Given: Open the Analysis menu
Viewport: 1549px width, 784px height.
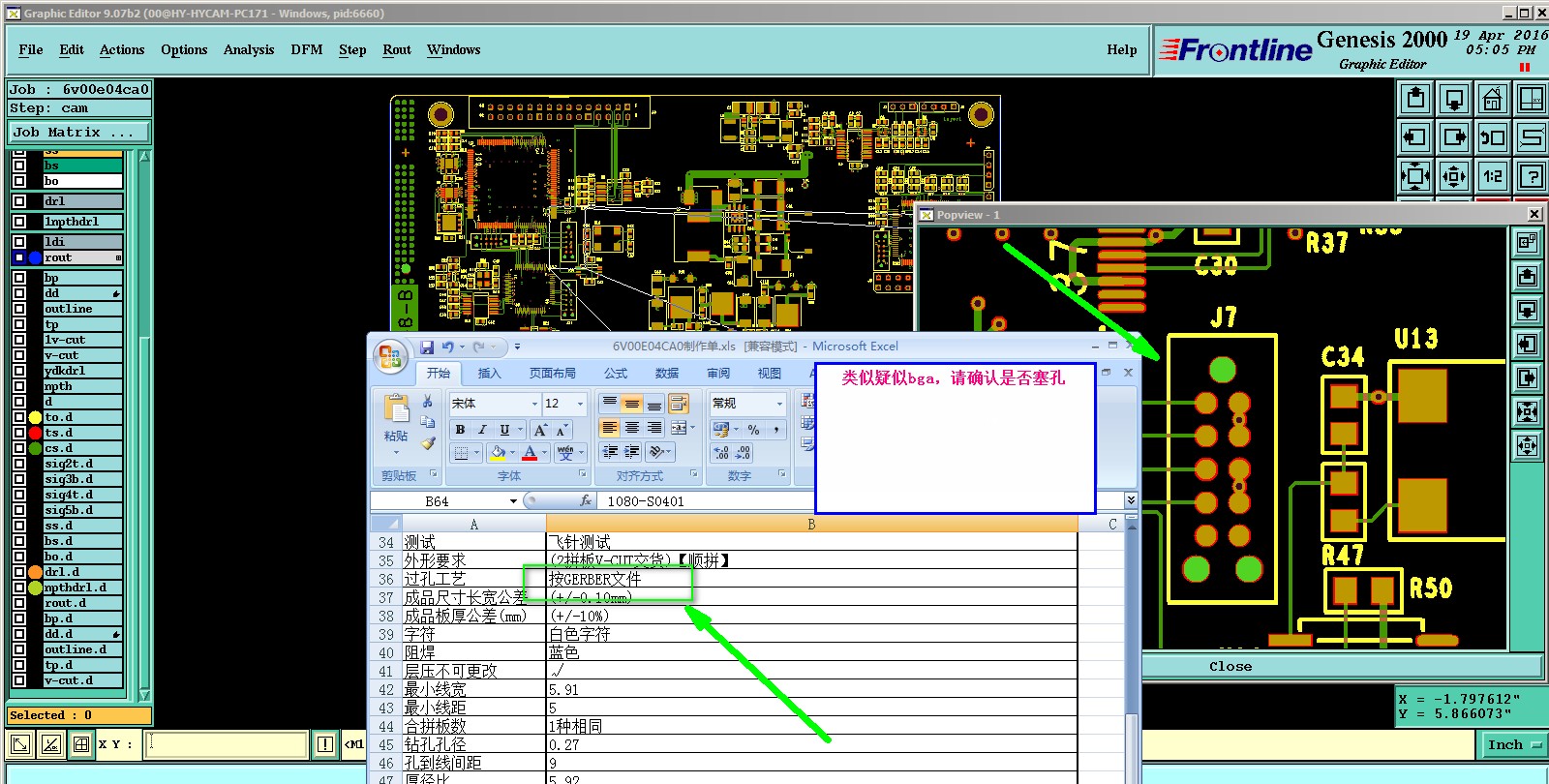Looking at the screenshot, I should point(249,50).
